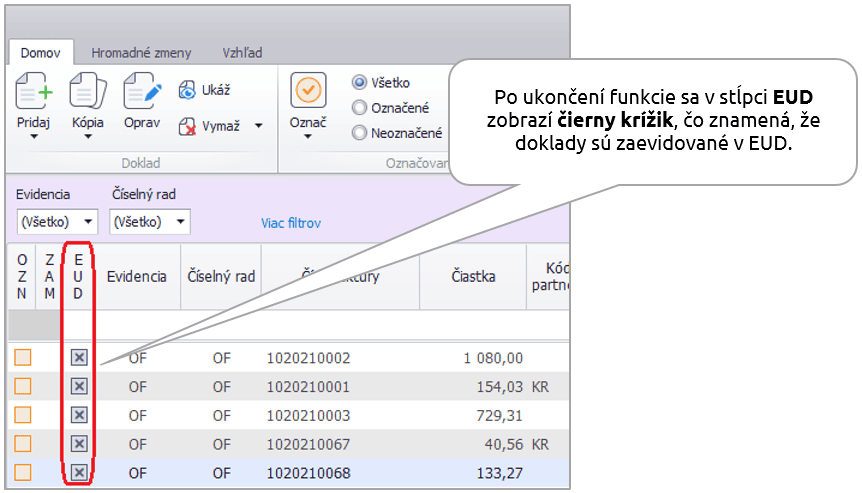The height and width of the screenshot is (493, 862).
Task: Switch to the Hromadné zmeny tab
Action: point(141,53)
